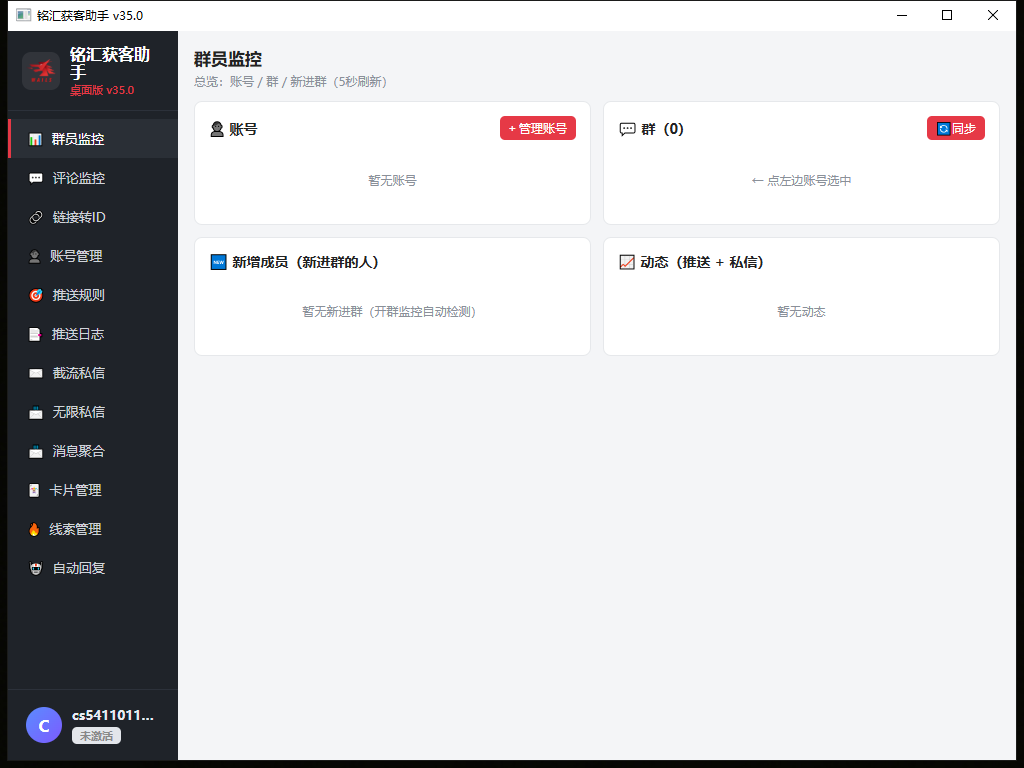1024x768 pixels.
Task: Click the user avatar circle with letter C
Action: pos(44,725)
